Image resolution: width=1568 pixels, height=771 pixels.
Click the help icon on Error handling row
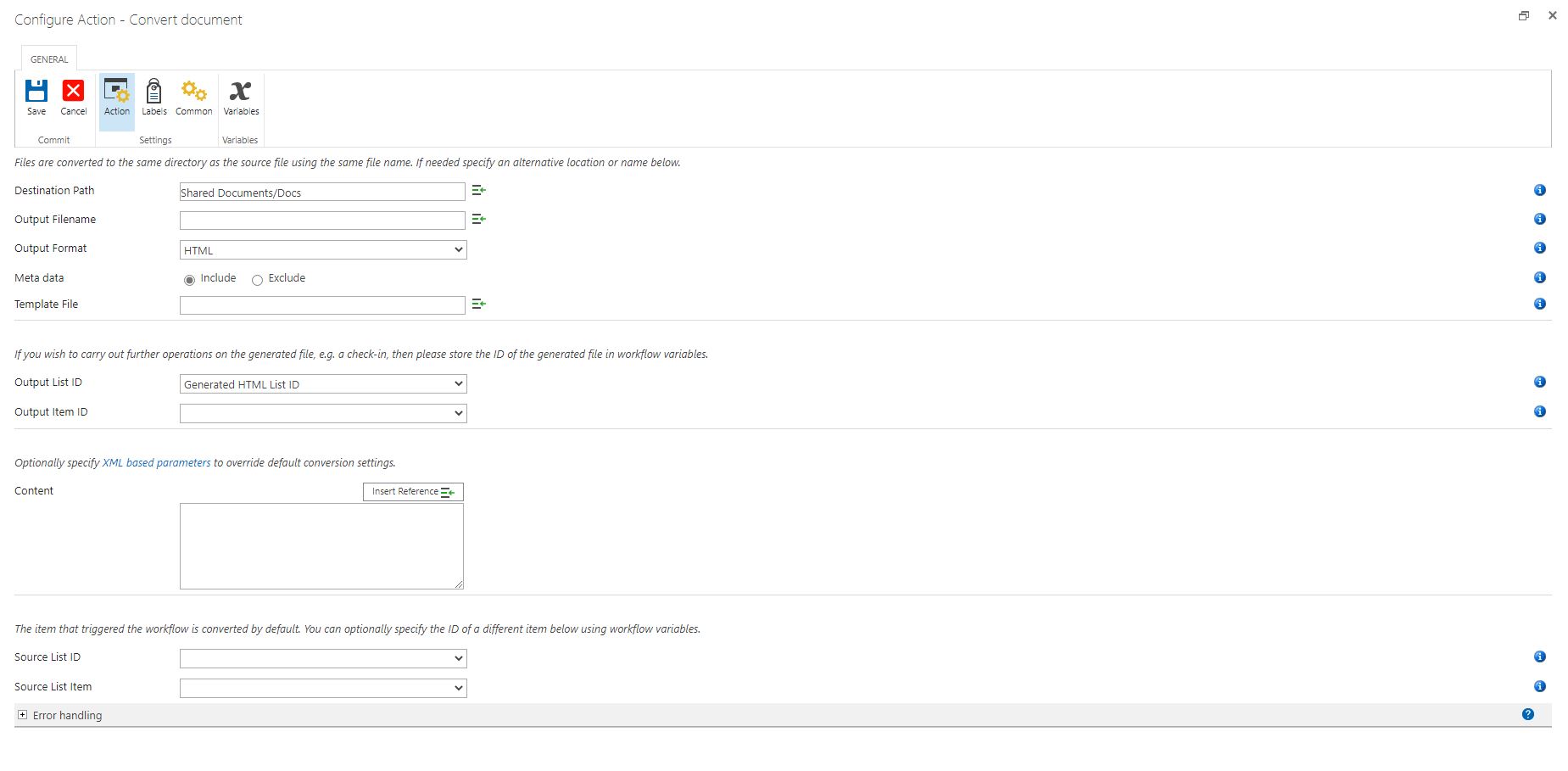[x=1529, y=714]
